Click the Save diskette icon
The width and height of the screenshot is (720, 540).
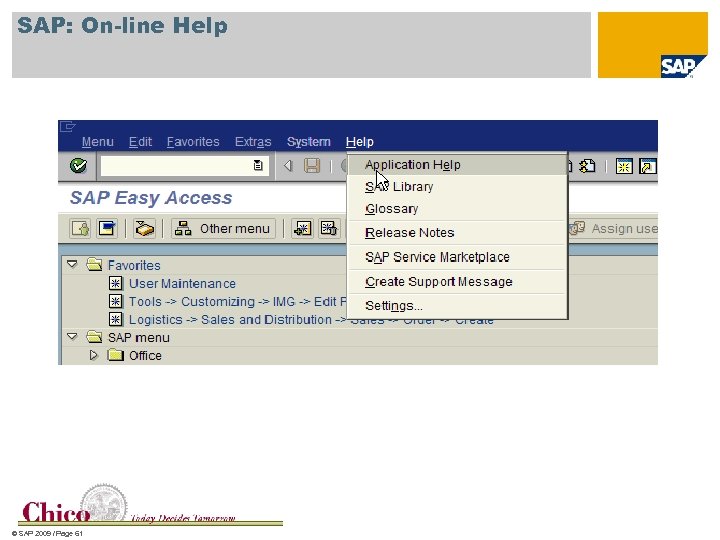point(312,165)
